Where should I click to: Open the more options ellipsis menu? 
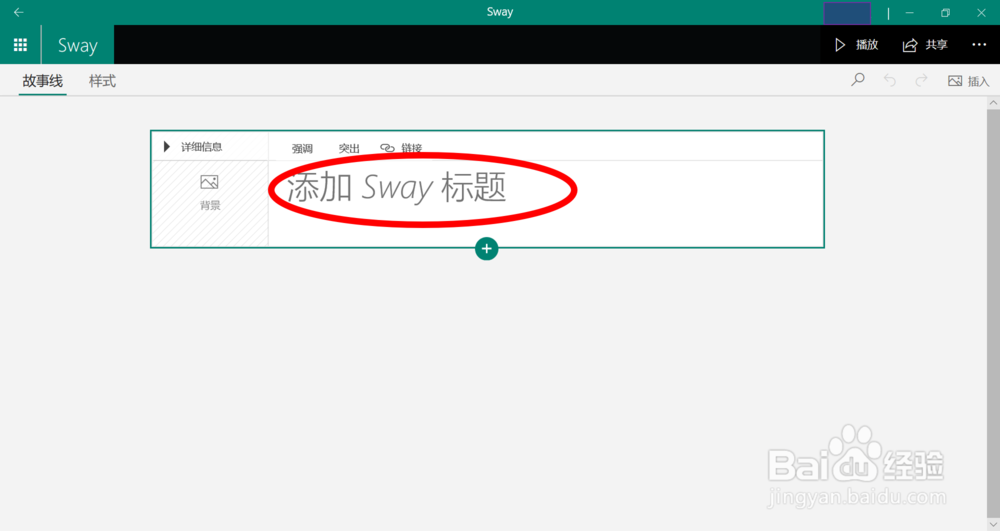tap(979, 45)
